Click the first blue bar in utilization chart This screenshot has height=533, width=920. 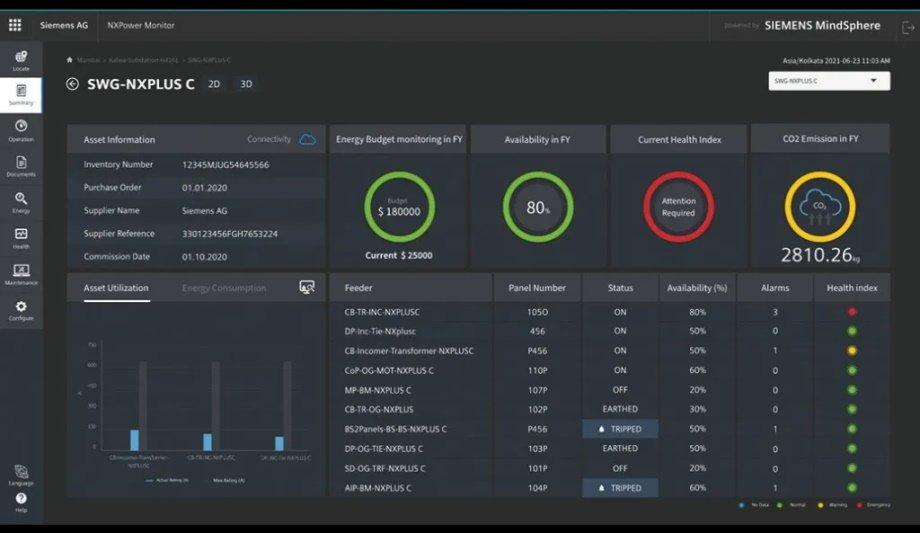(134, 440)
